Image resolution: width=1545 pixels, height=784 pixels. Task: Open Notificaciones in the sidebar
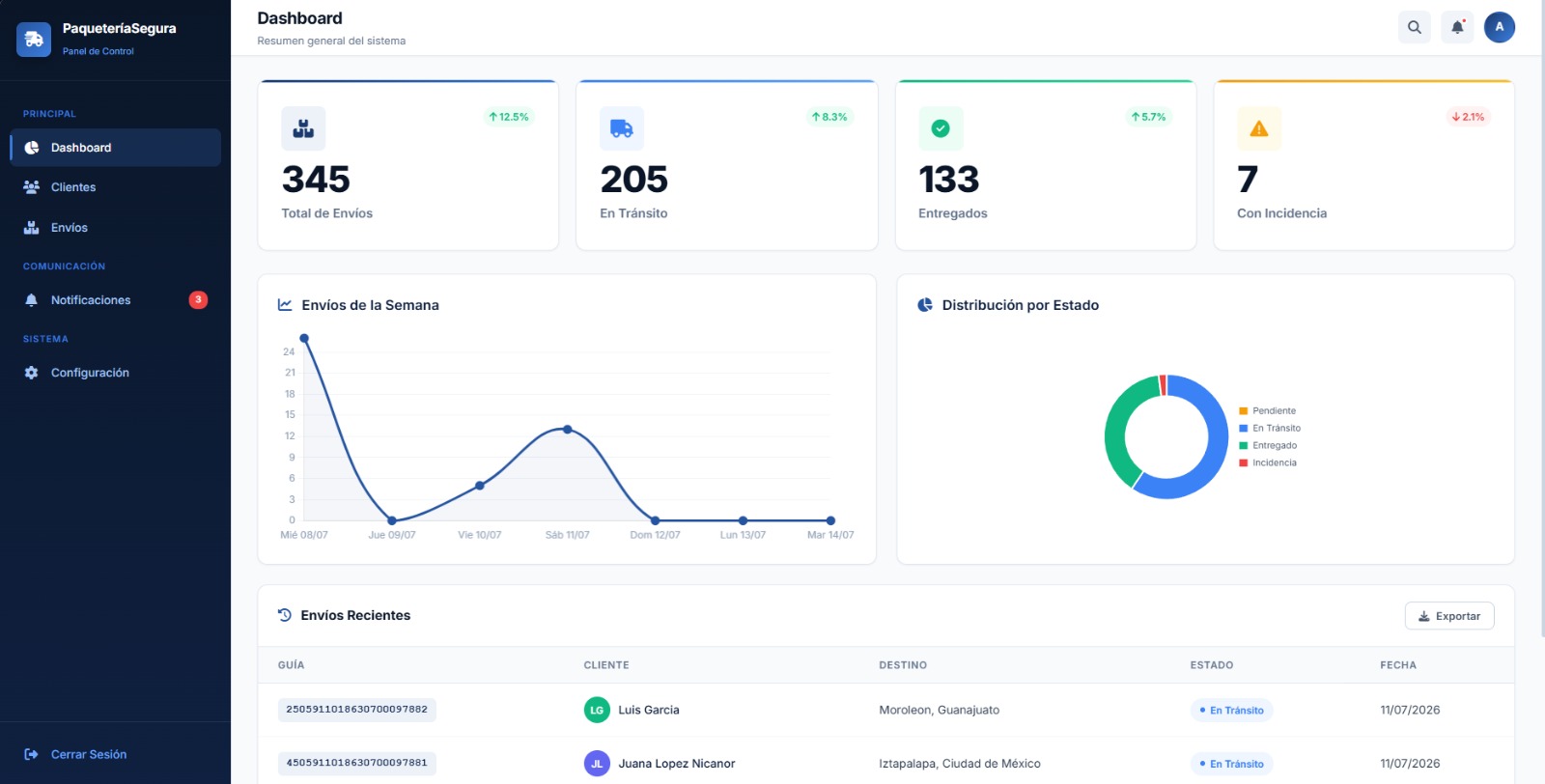(116, 300)
